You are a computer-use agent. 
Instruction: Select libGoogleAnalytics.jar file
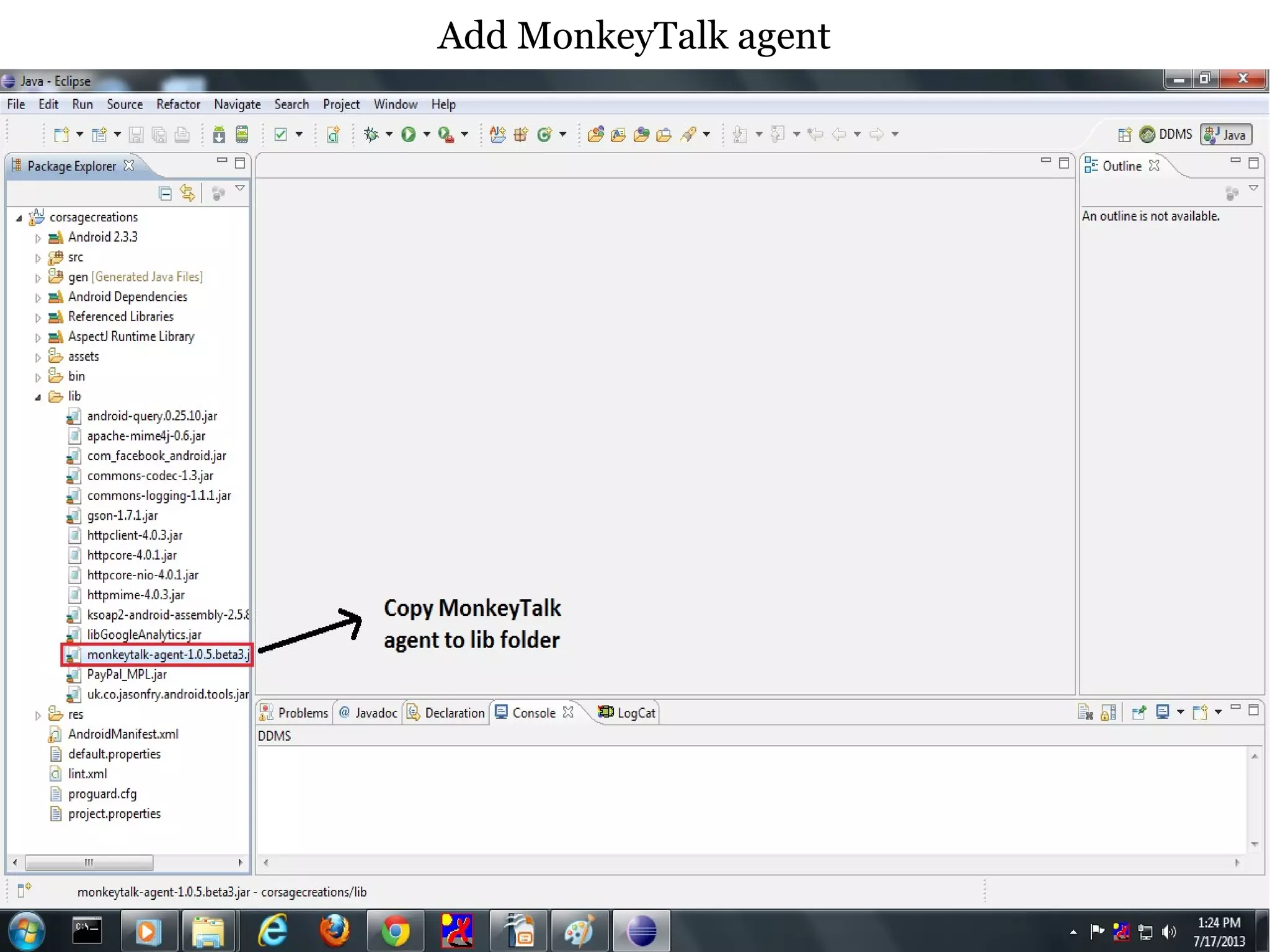pos(134,635)
